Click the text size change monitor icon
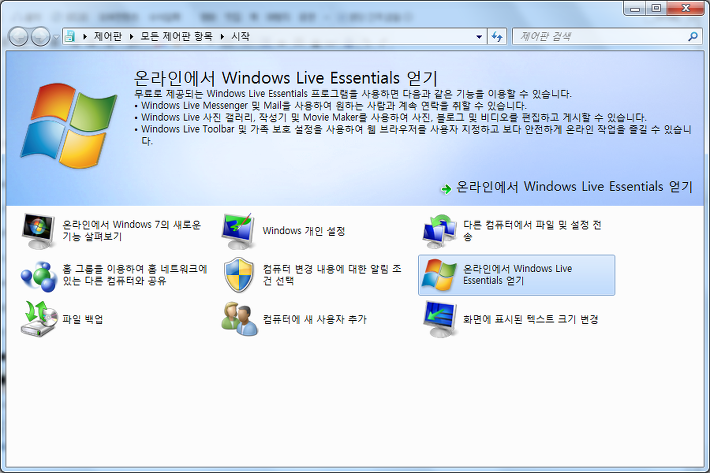Image resolution: width=710 pixels, height=473 pixels. click(x=440, y=319)
